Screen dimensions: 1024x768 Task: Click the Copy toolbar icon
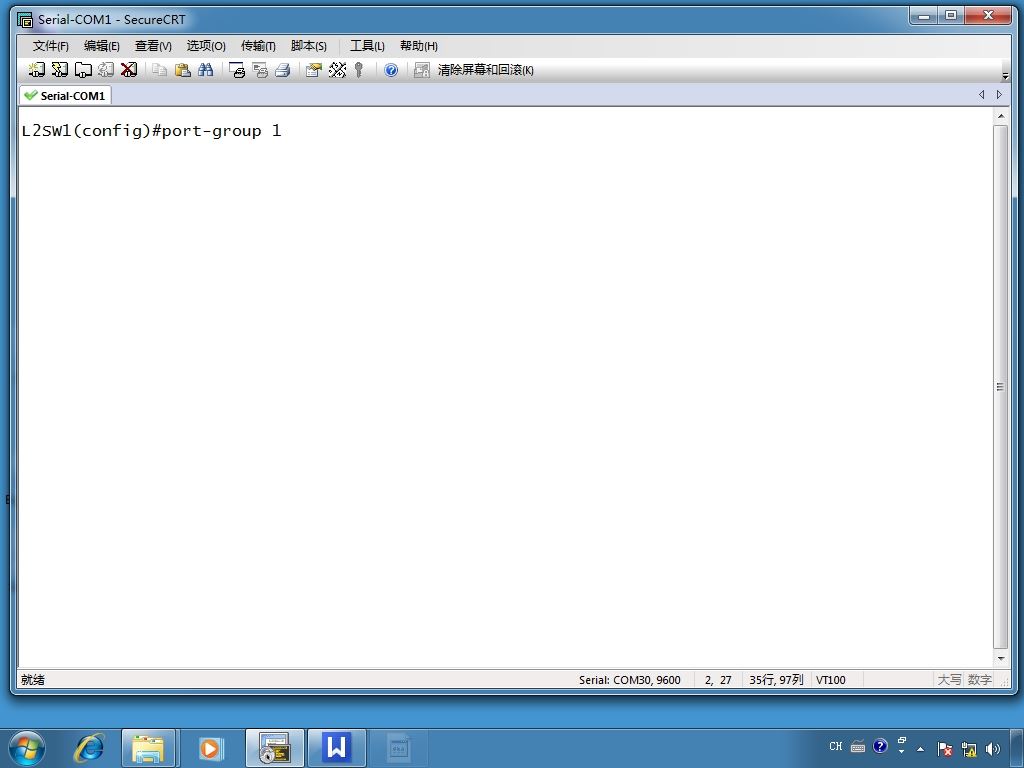tap(159, 70)
